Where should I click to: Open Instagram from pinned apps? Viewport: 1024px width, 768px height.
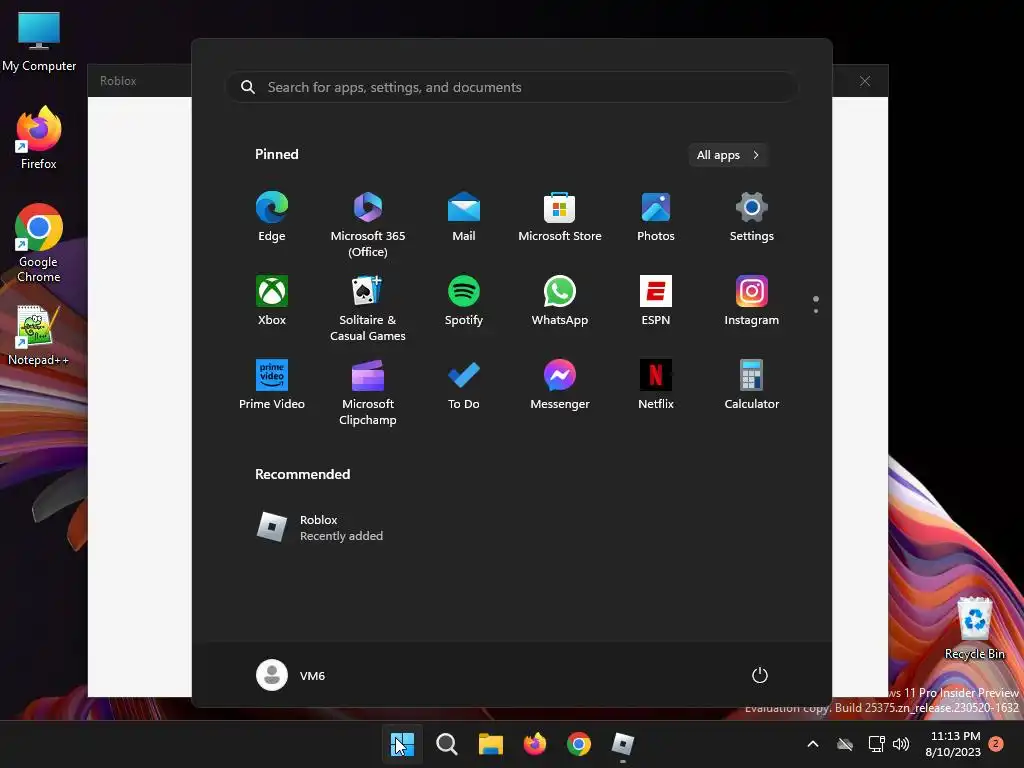tap(752, 300)
